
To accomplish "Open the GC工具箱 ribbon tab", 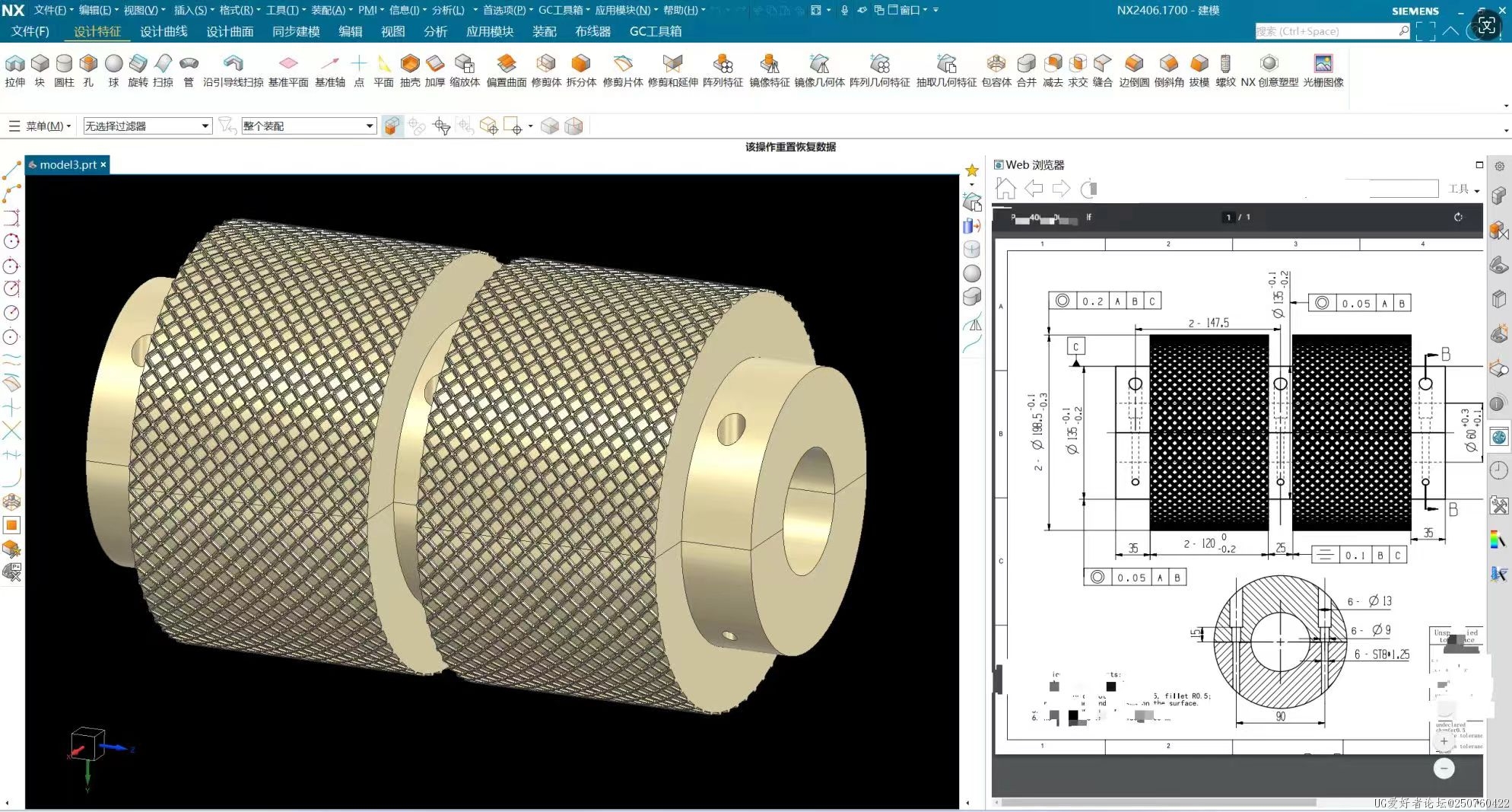I will pyautogui.click(x=656, y=31).
